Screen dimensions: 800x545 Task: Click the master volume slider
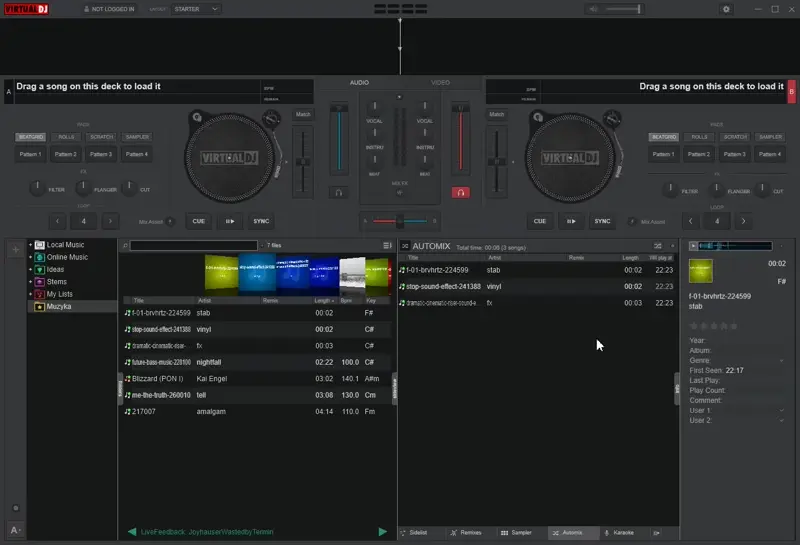[623, 9]
